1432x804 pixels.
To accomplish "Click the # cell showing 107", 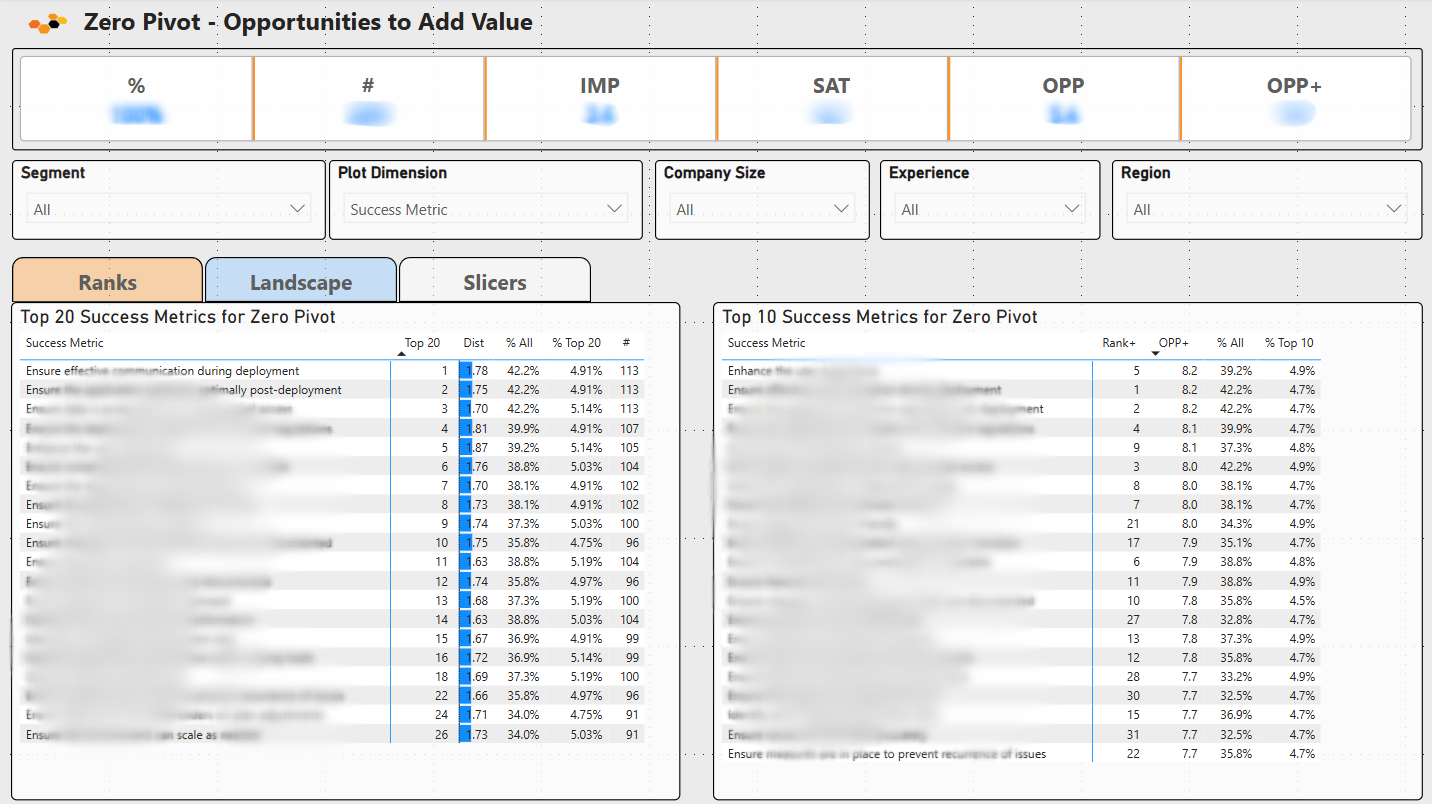I will [x=629, y=428].
